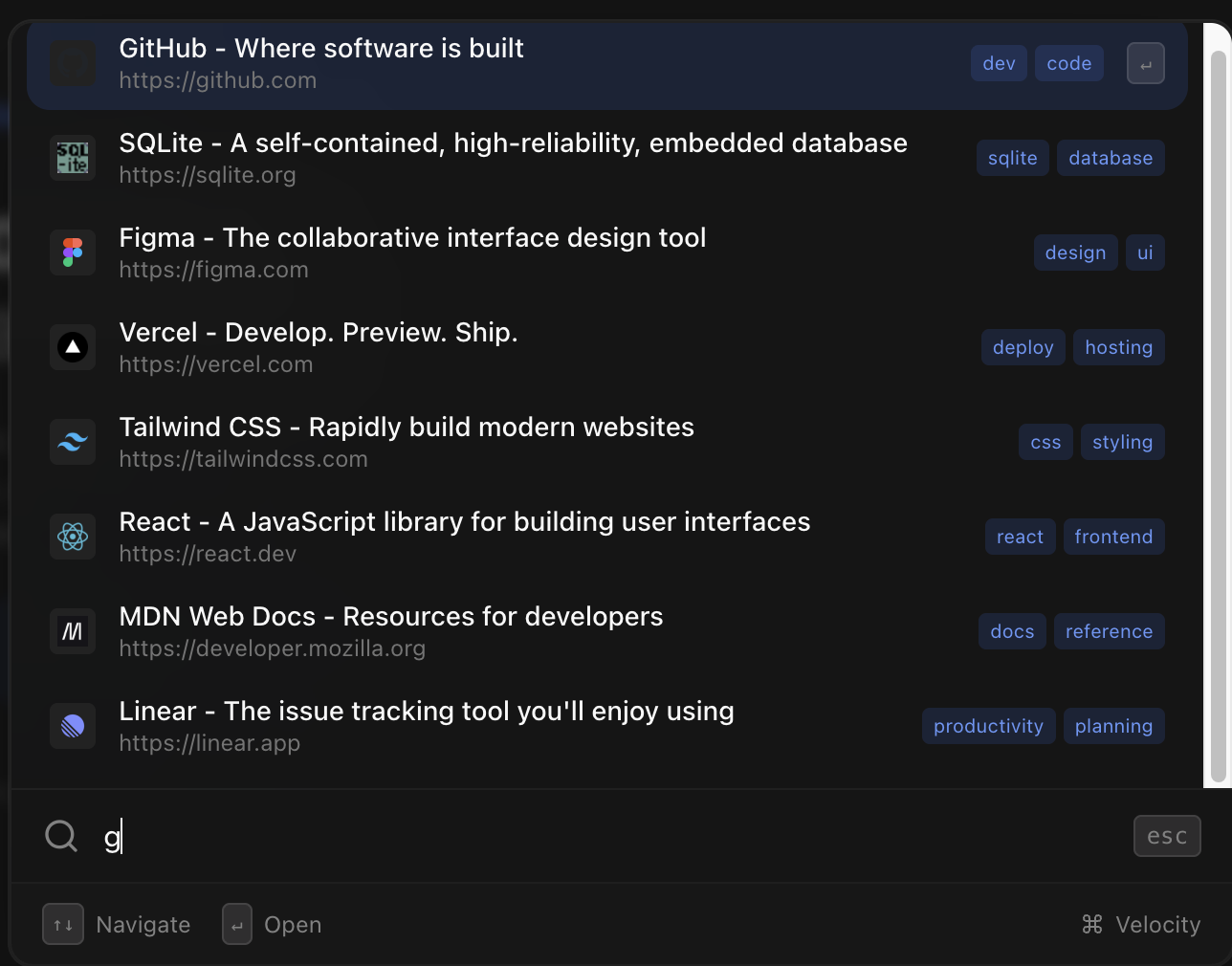Click the search magnifier icon
Image resolution: width=1232 pixels, height=966 pixels.
pyautogui.click(x=60, y=836)
